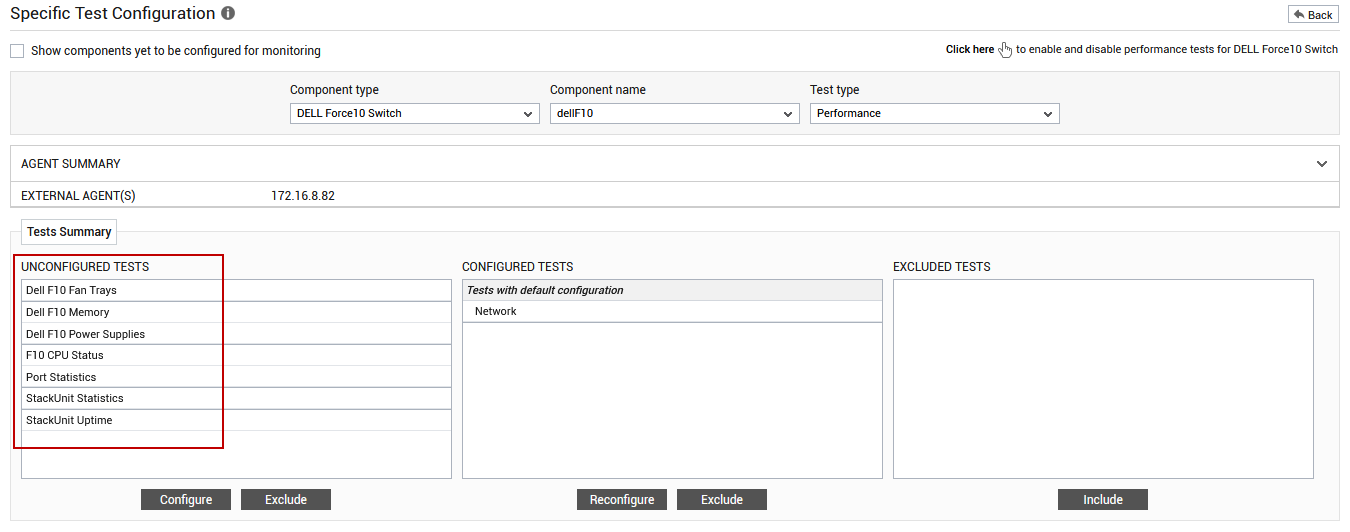Enable Show components yet to be configured checkbox
The image size is (1350, 532).
click(x=17, y=51)
